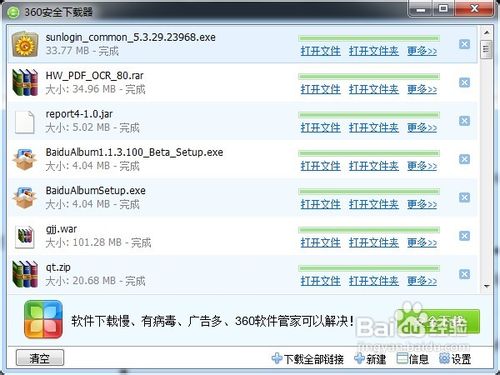Clear the list with 清空 button

pos(40,358)
